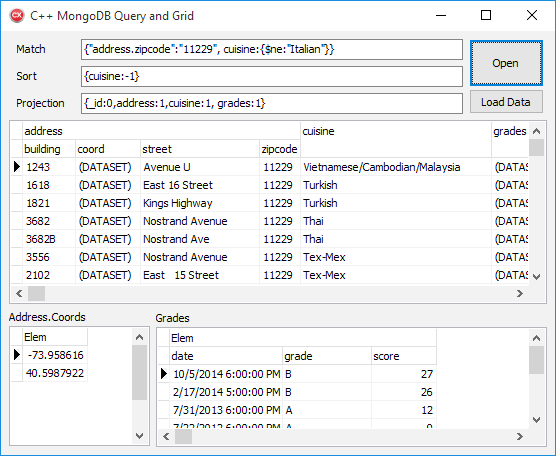Click the street column header
This screenshot has width=556, height=456.
point(200,149)
